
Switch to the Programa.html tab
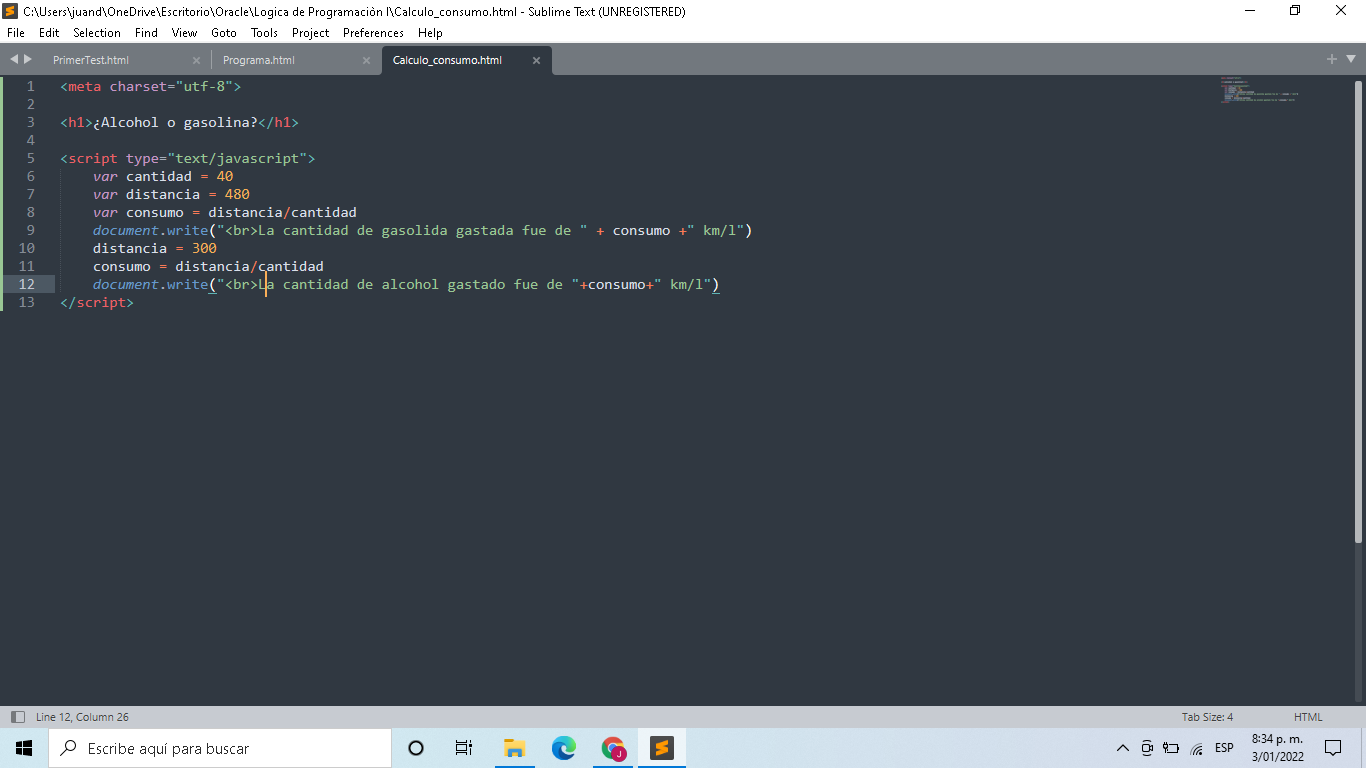pos(259,60)
